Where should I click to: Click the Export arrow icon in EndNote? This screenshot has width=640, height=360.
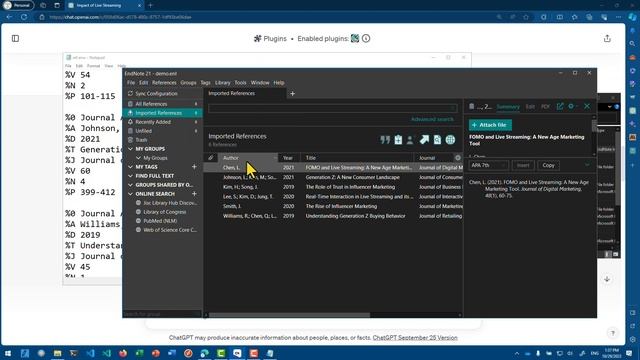424,140
